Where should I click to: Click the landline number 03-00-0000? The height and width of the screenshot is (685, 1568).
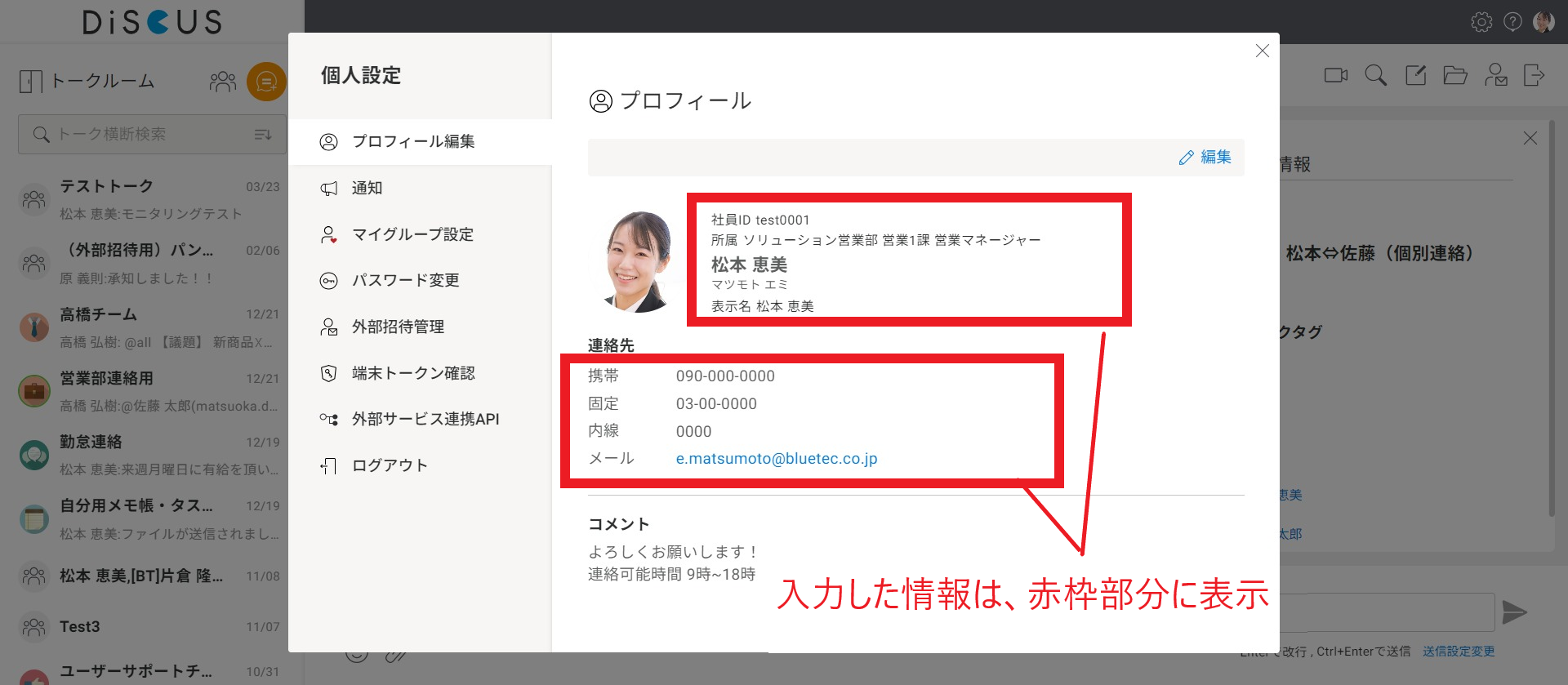[716, 404]
